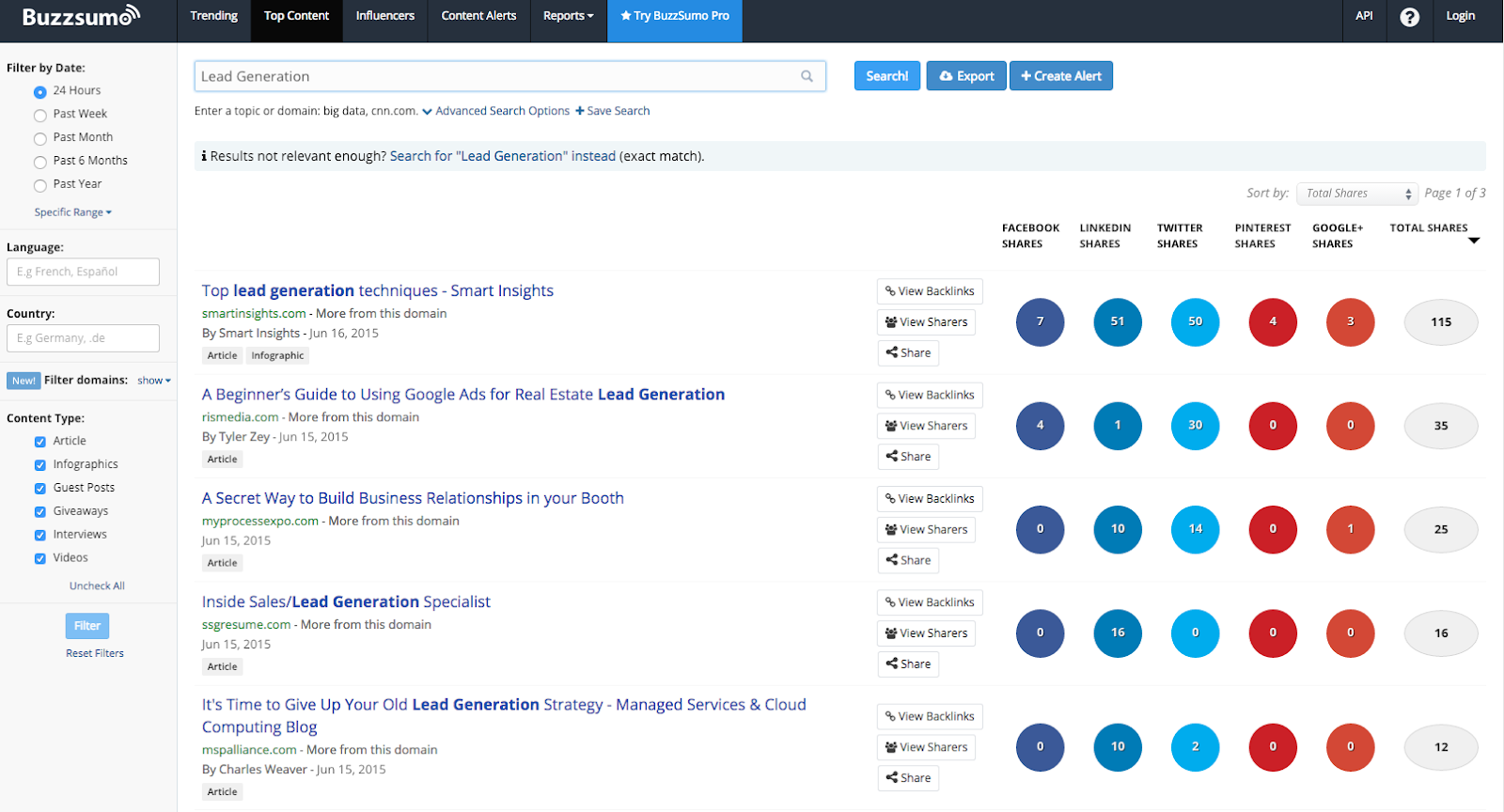Image resolution: width=1504 pixels, height=812 pixels.
Task: Apply filters with the Filter button
Action: (x=87, y=626)
